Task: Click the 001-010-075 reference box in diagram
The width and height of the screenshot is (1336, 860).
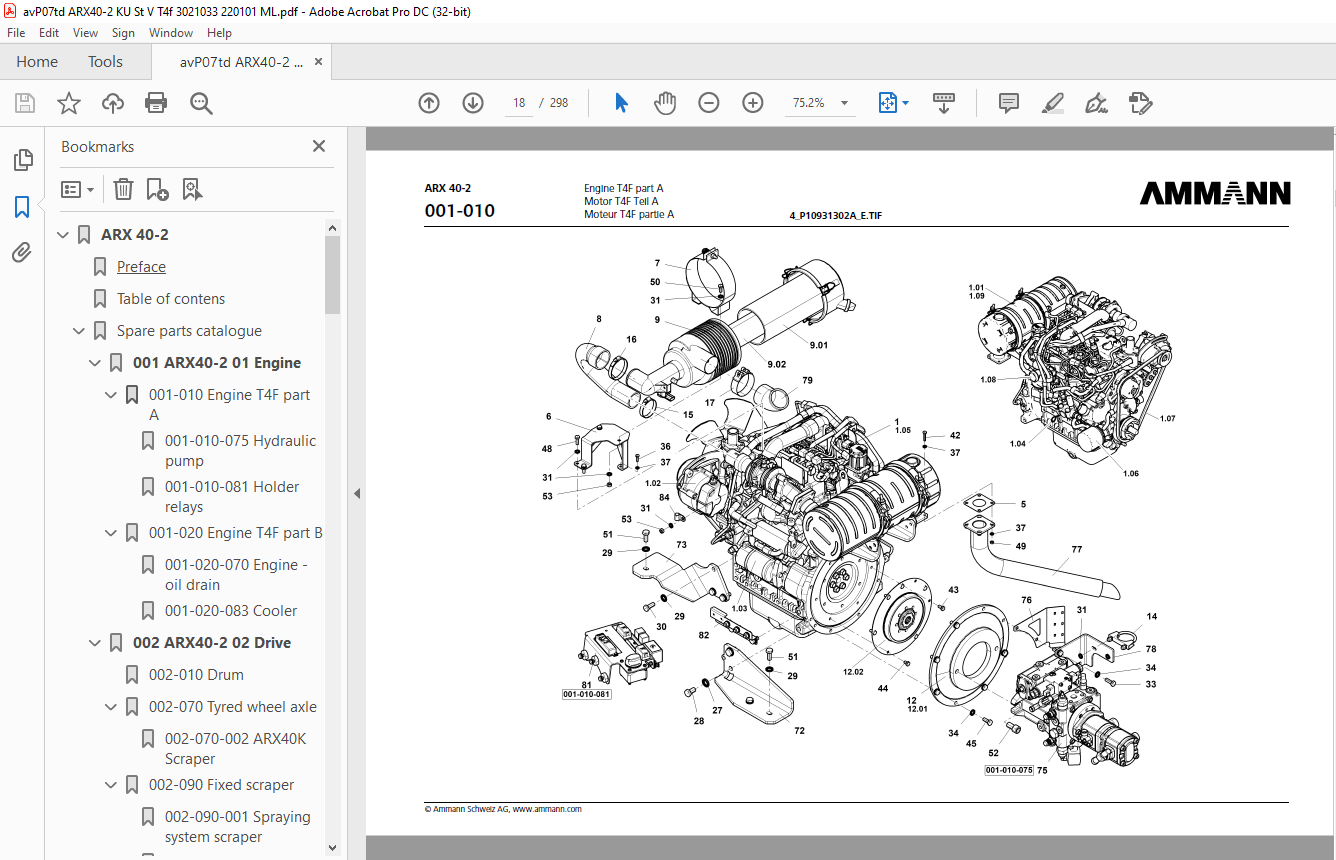Action: pos(1008,770)
